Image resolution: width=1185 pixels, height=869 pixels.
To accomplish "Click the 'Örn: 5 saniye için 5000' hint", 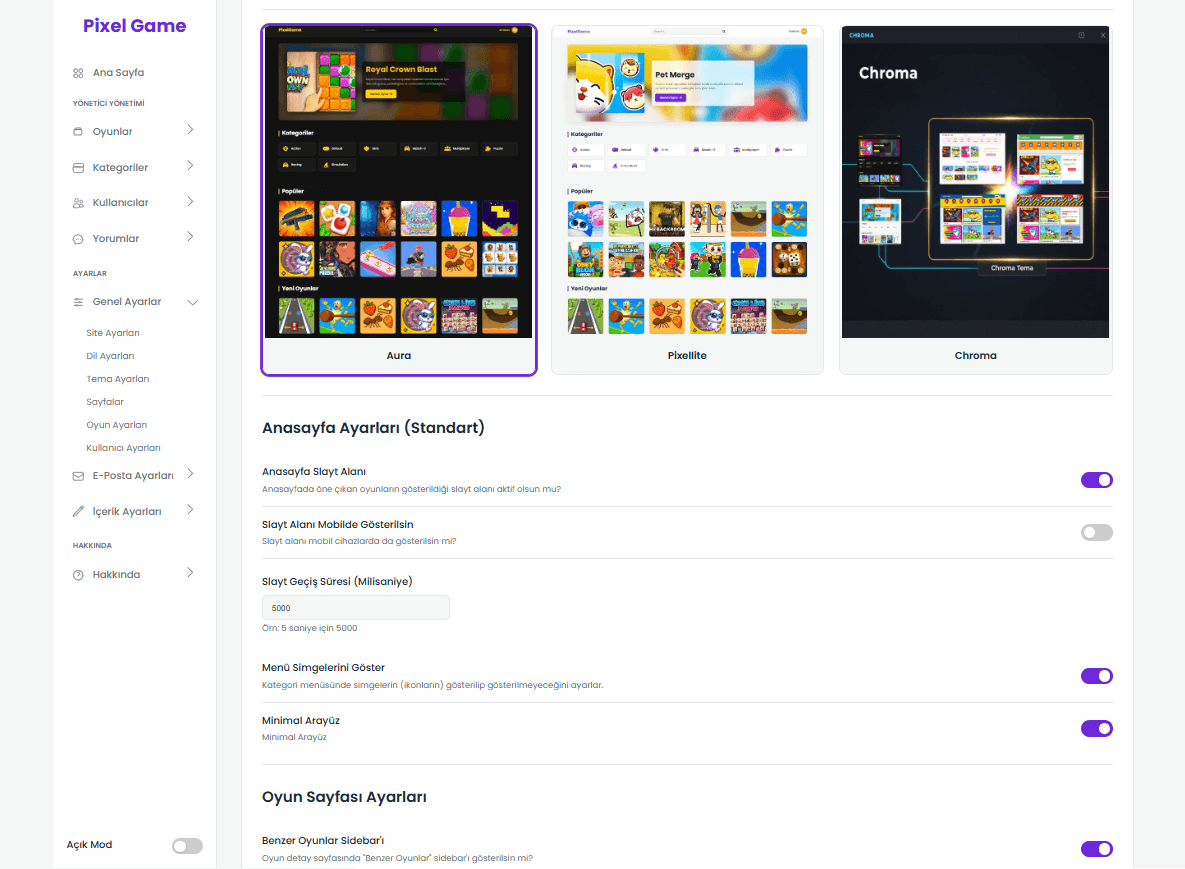I will (x=310, y=629).
